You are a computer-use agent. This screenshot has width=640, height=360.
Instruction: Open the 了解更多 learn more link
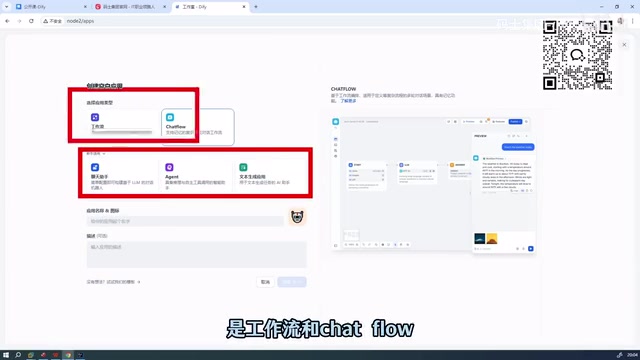coord(348,101)
